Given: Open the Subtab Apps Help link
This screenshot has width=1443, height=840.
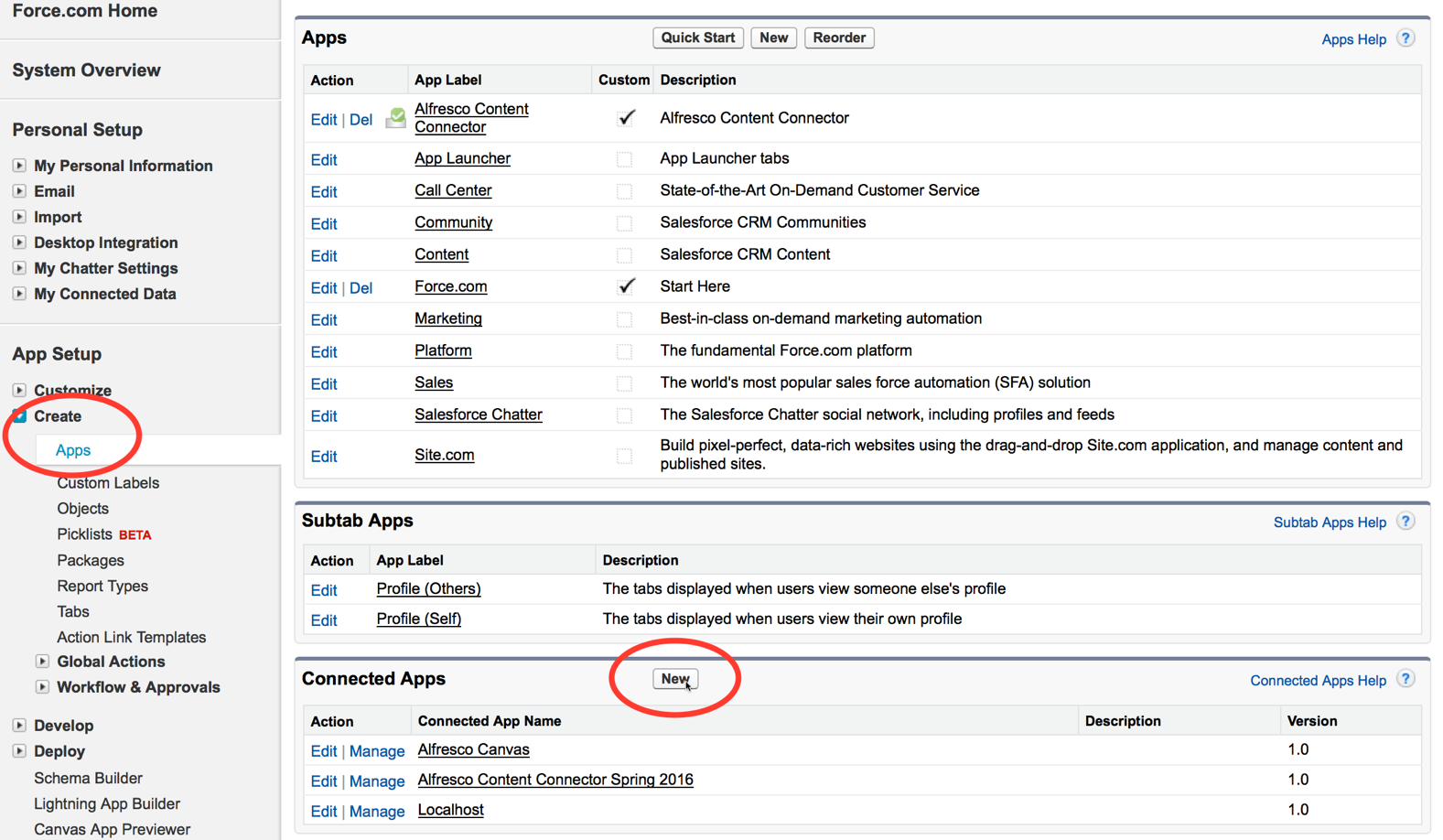Looking at the screenshot, I should 1330,522.
